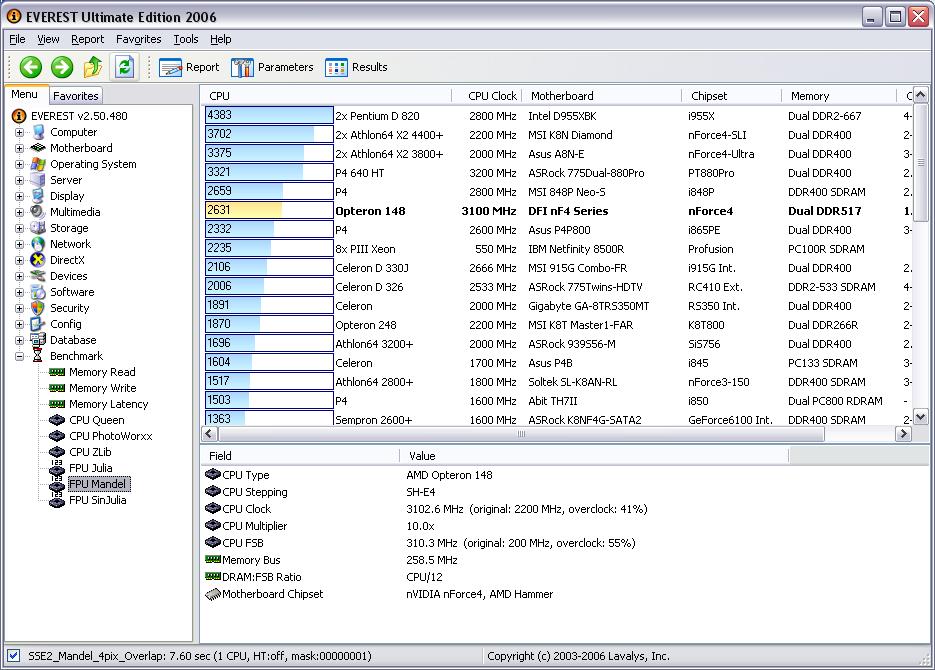Screen dimensions: 935x670
Task: Expand the Operating System tree node
Action: coord(19,165)
